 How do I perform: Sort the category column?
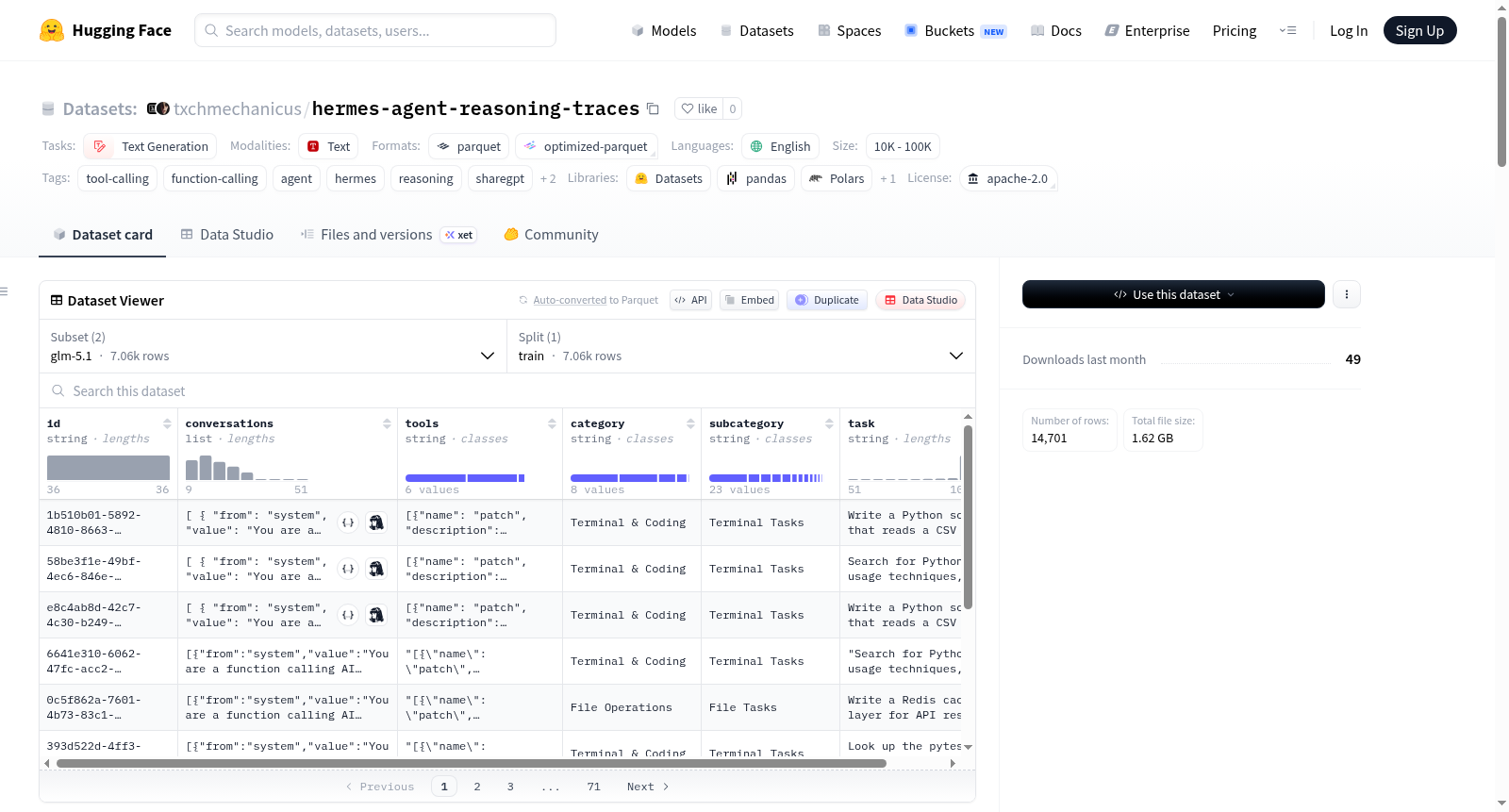(690, 423)
